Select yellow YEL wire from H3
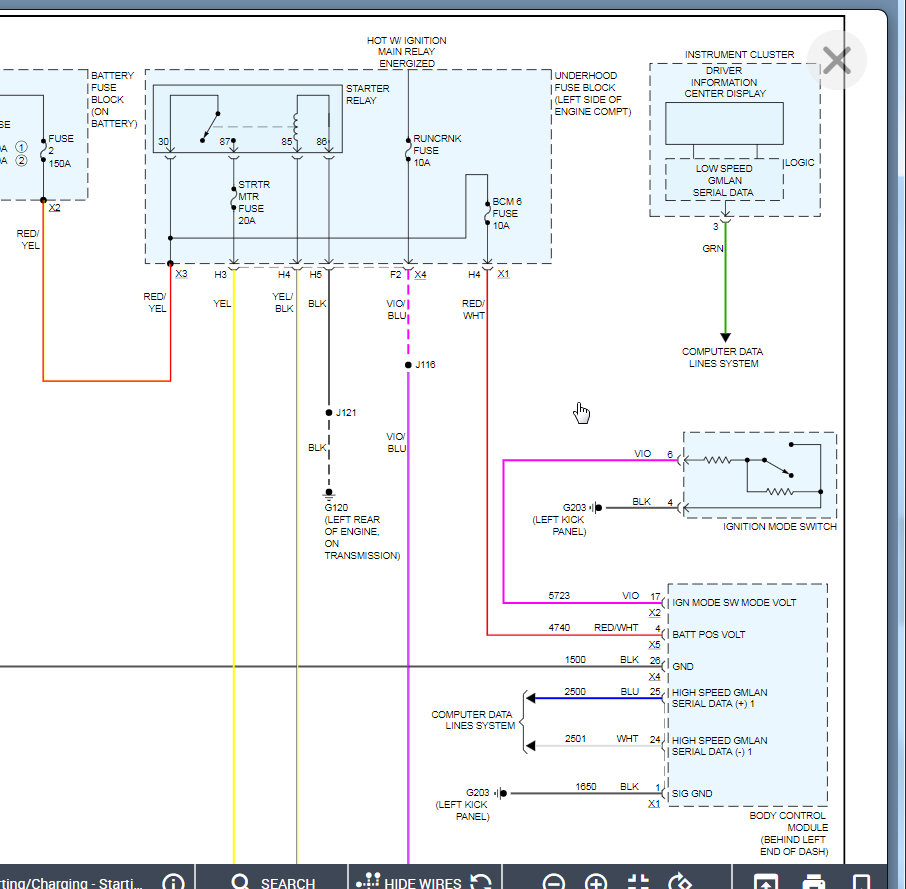The image size is (906, 889). (x=233, y=566)
